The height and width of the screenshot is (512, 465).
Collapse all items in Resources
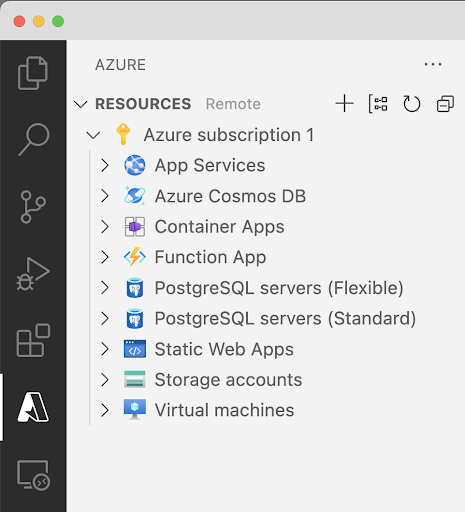point(445,104)
